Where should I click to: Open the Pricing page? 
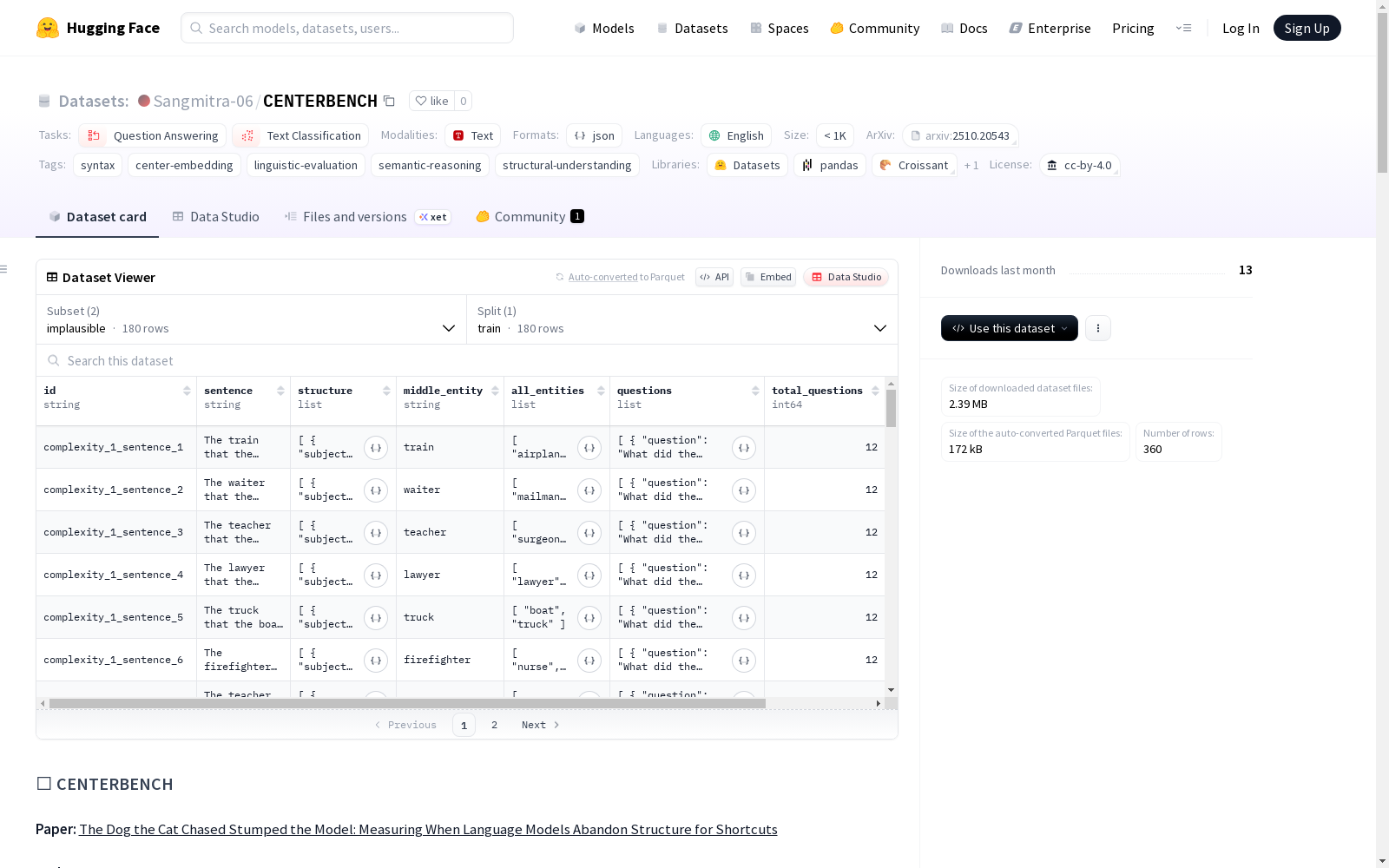pos(1133,28)
